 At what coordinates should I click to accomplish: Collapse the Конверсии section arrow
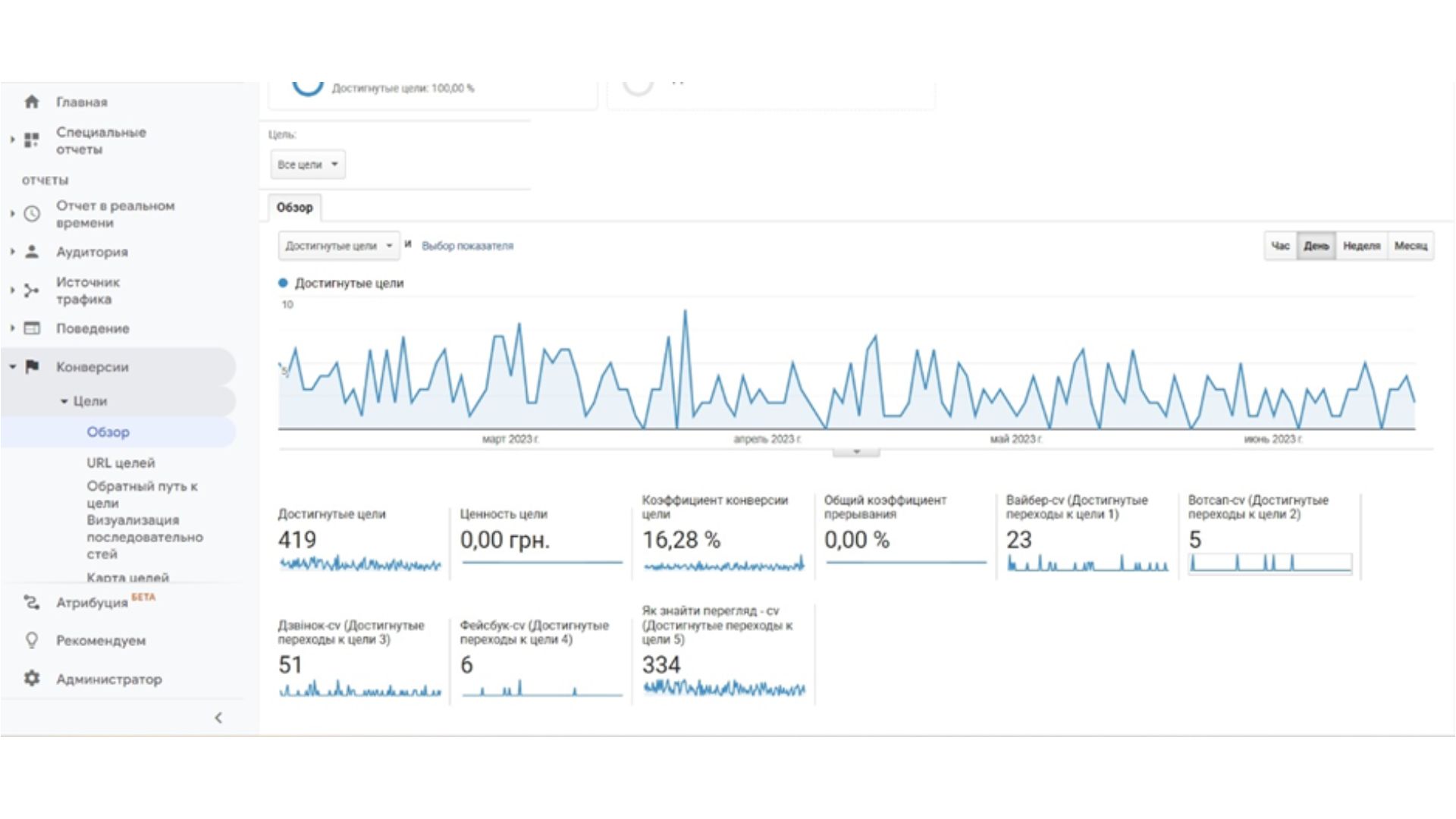[x=12, y=367]
